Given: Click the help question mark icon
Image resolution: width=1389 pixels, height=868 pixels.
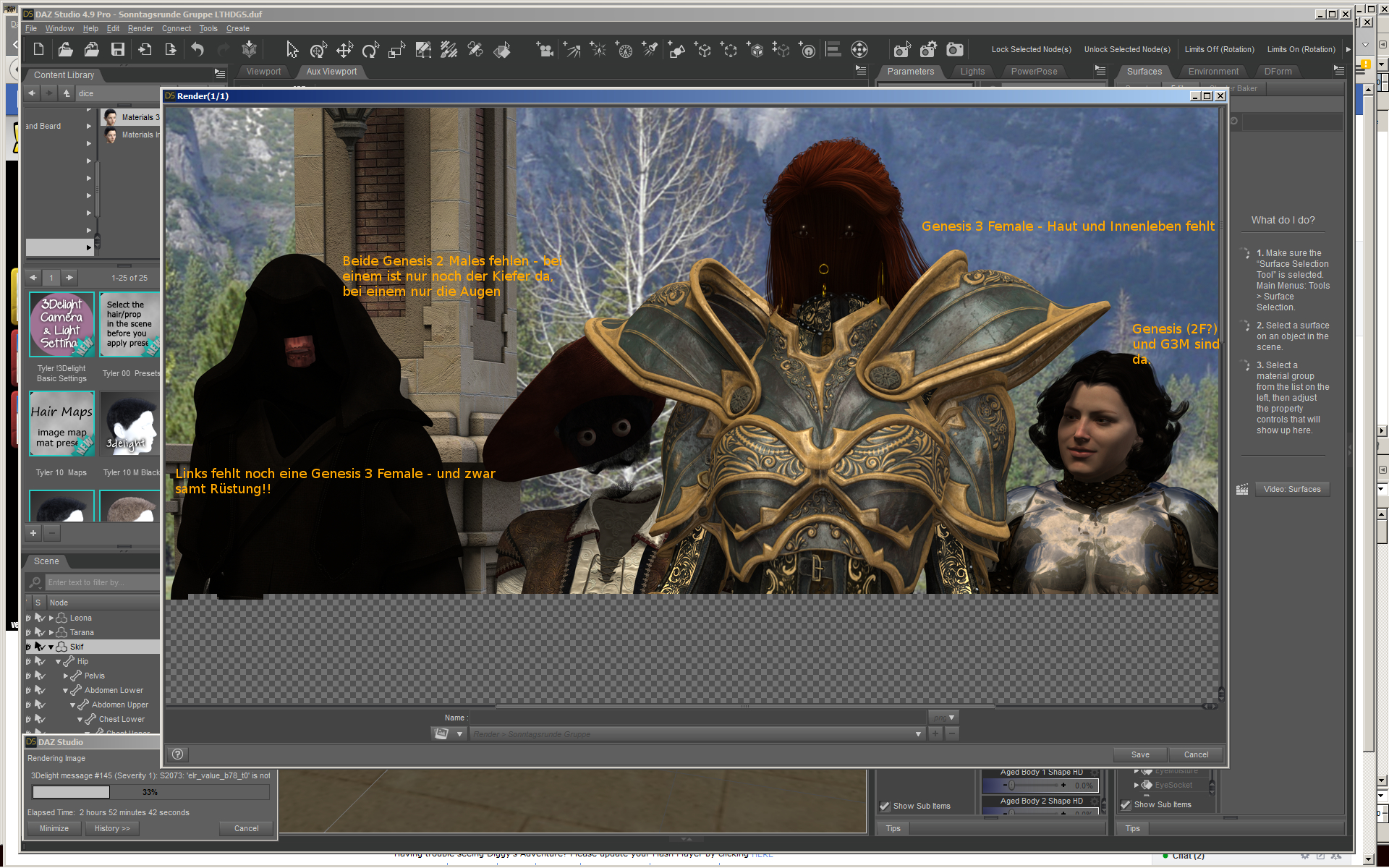Looking at the screenshot, I should (178, 754).
